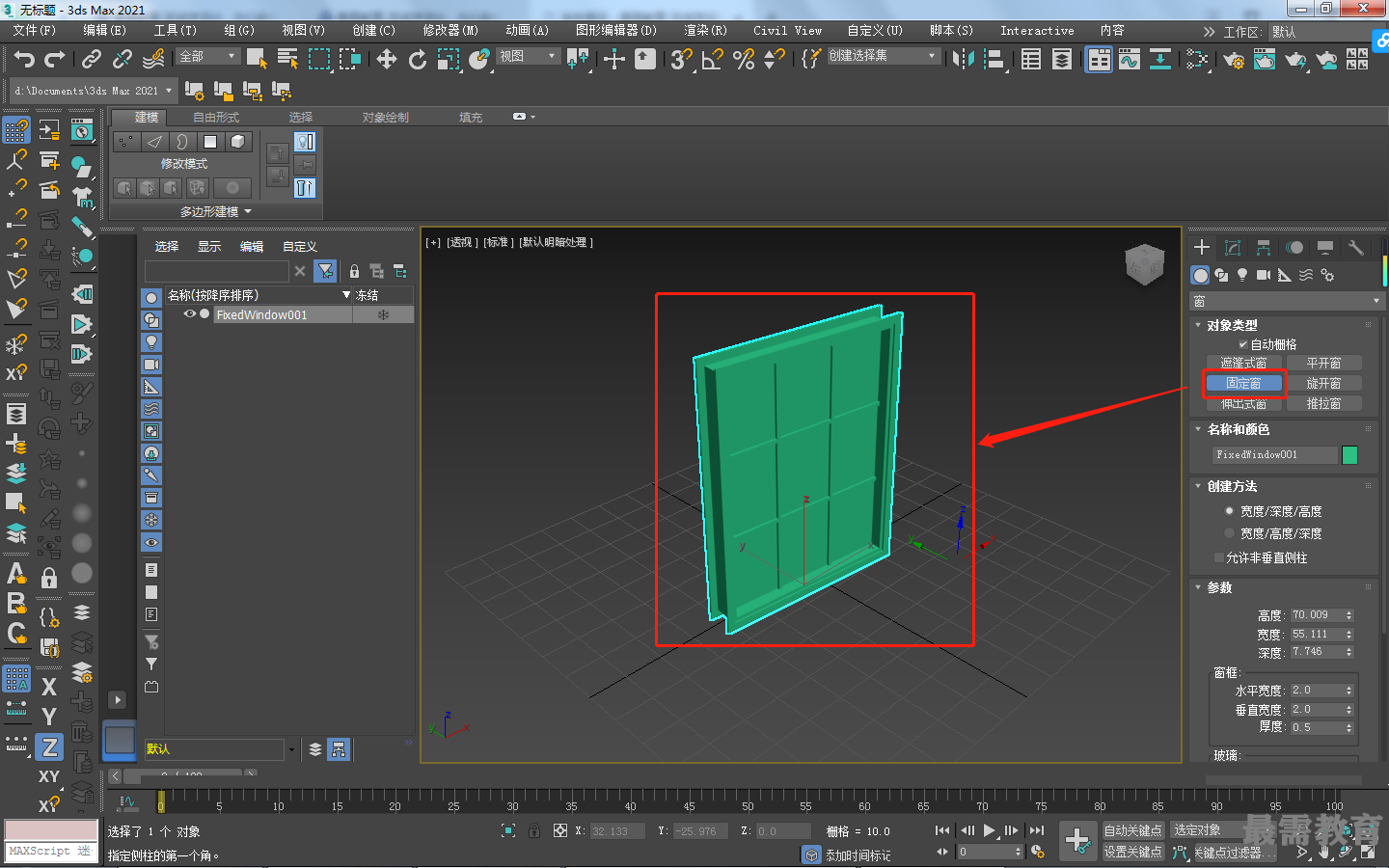
Task: Click the green object color swatch
Action: [1350, 455]
